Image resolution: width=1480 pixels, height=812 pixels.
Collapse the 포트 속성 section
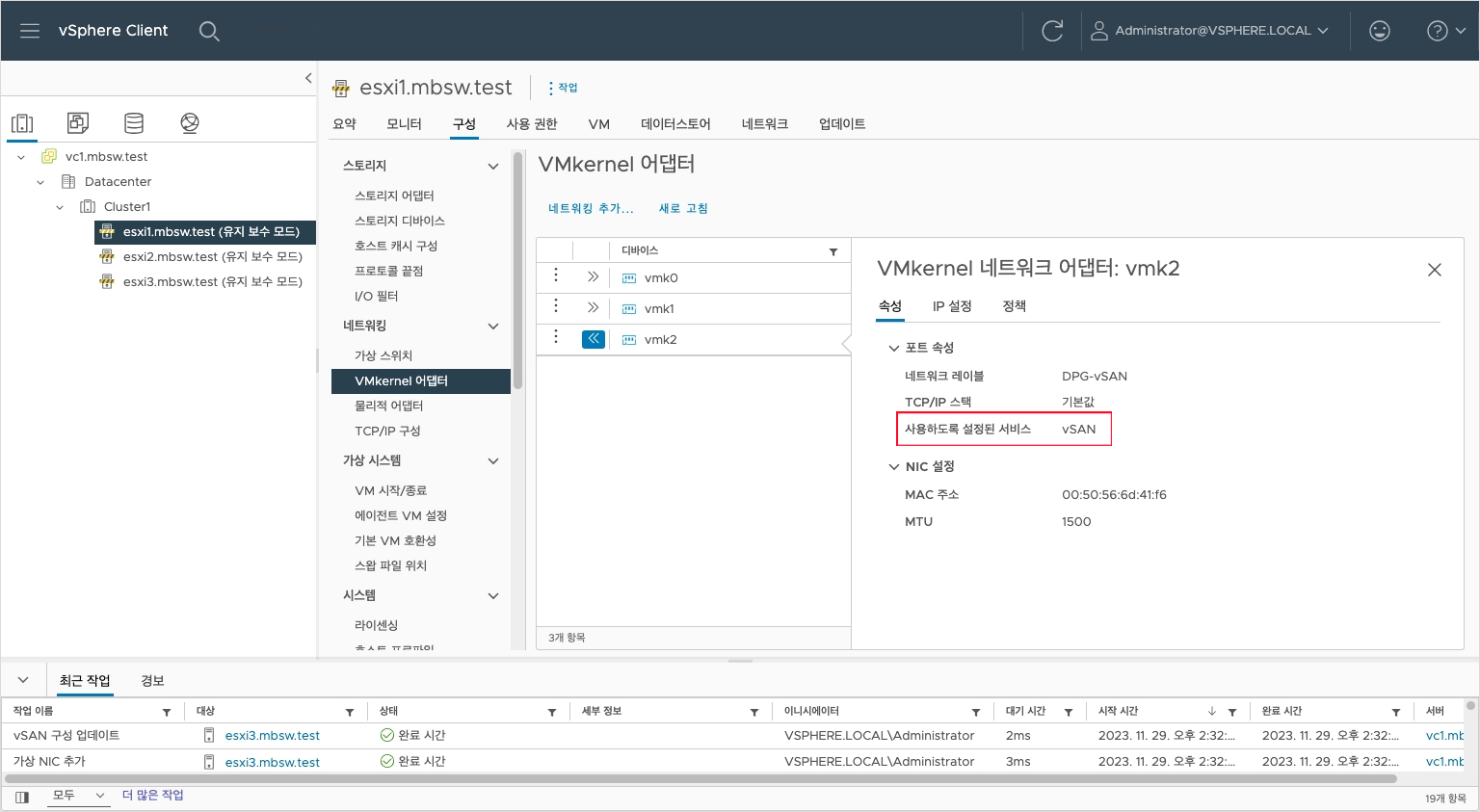pyautogui.click(x=894, y=349)
